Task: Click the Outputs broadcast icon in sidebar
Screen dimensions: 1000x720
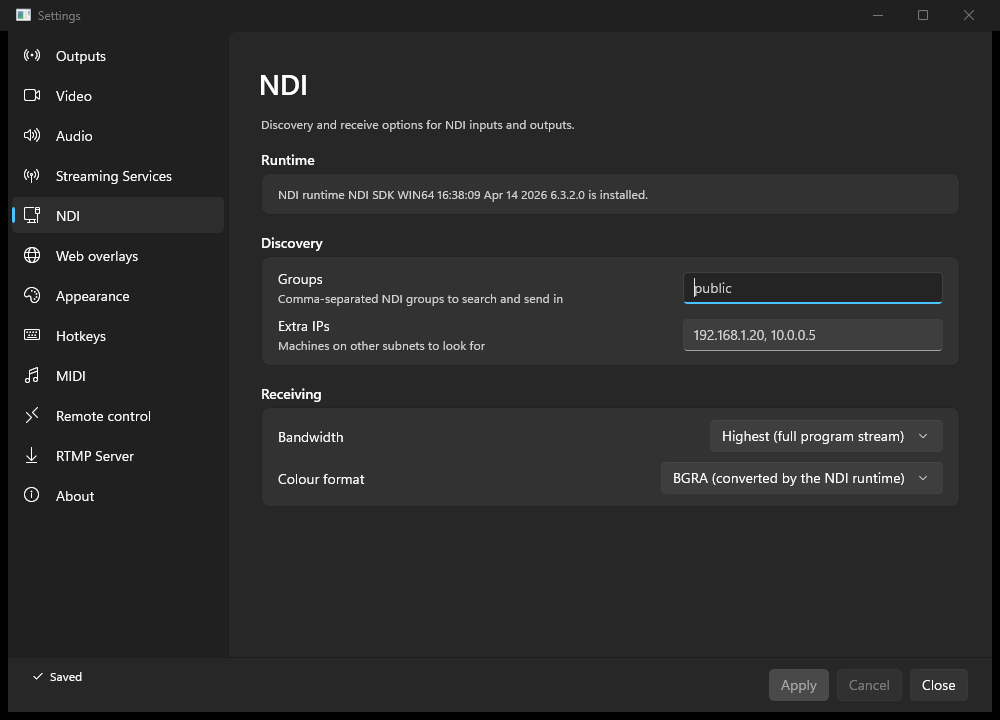Action: coord(32,55)
